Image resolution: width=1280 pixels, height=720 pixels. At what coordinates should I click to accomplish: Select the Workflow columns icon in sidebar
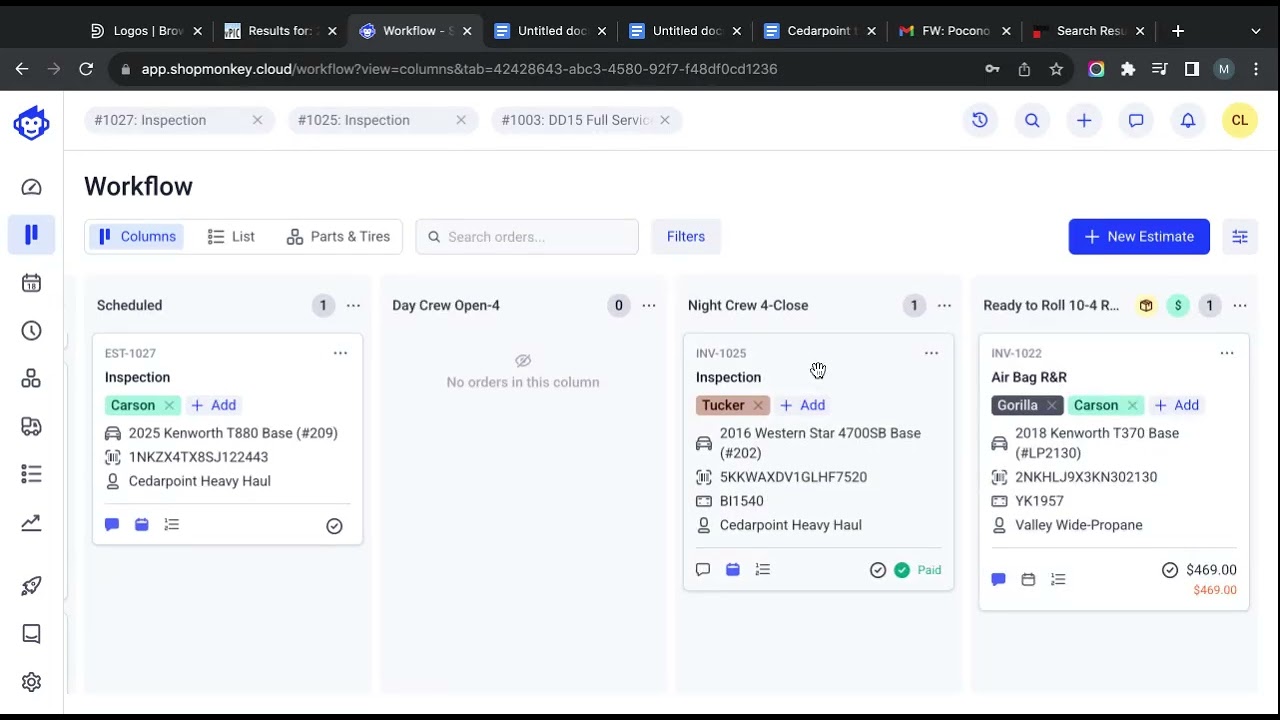click(31, 234)
